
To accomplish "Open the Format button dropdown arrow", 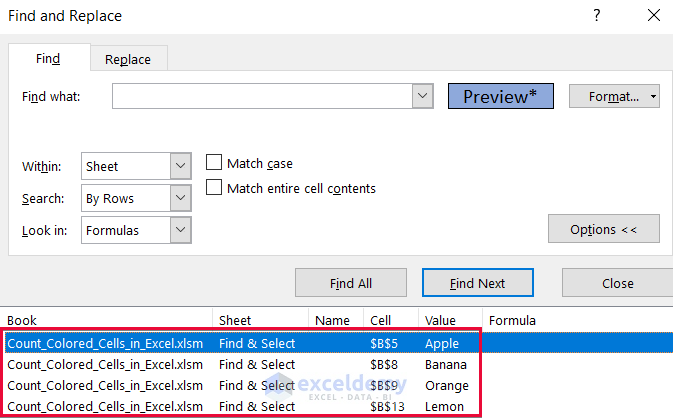I will point(653,96).
